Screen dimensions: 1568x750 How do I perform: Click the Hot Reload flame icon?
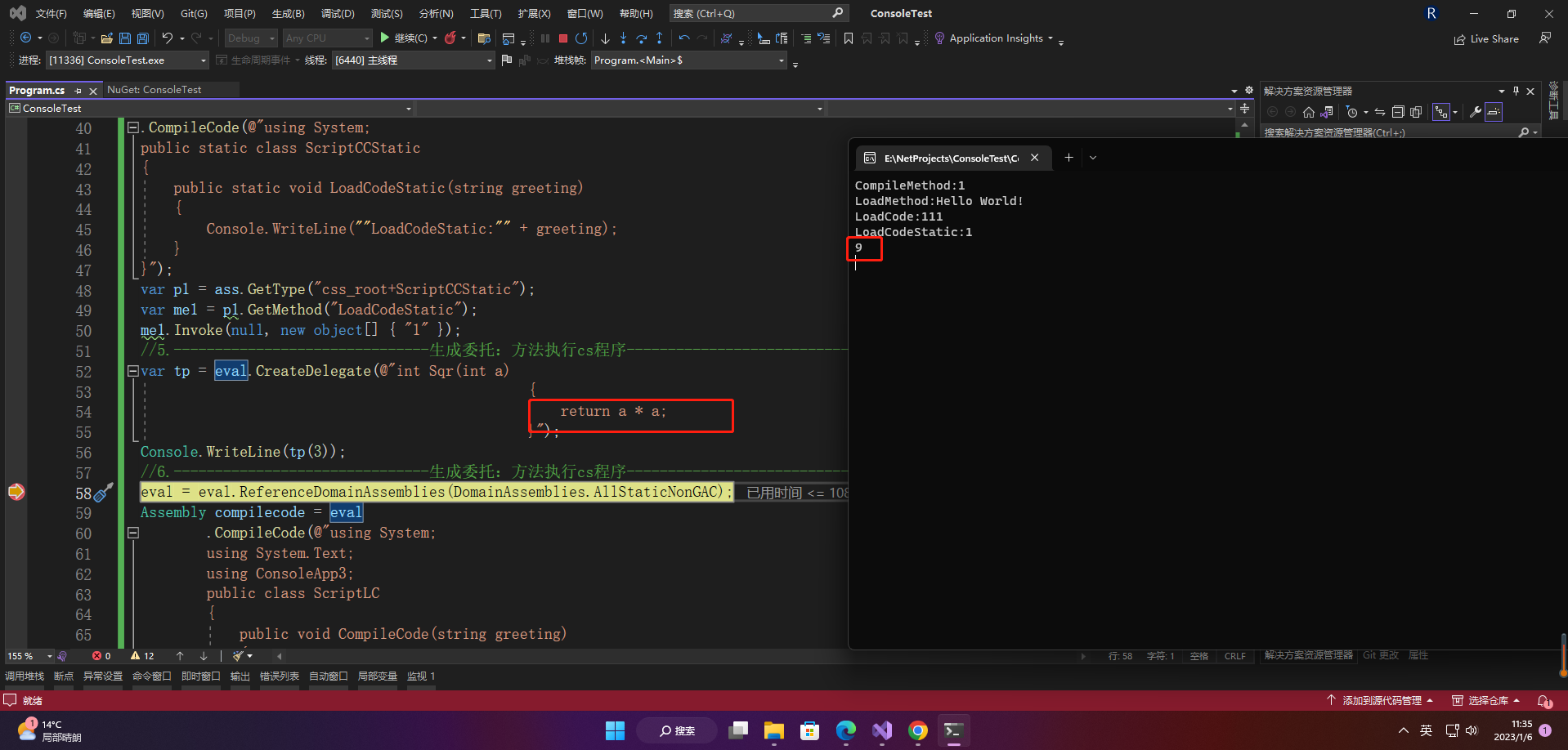click(450, 38)
